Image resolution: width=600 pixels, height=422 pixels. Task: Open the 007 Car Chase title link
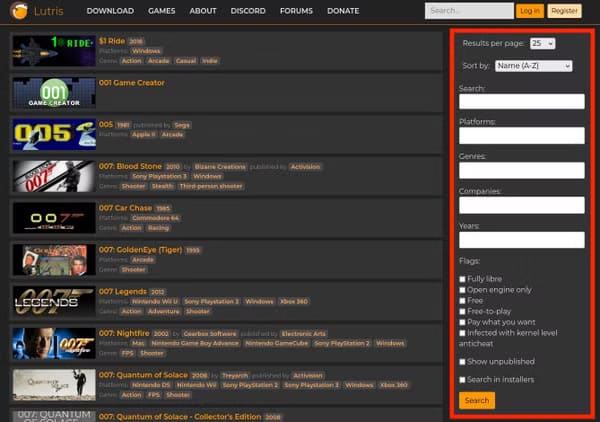(125, 208)
